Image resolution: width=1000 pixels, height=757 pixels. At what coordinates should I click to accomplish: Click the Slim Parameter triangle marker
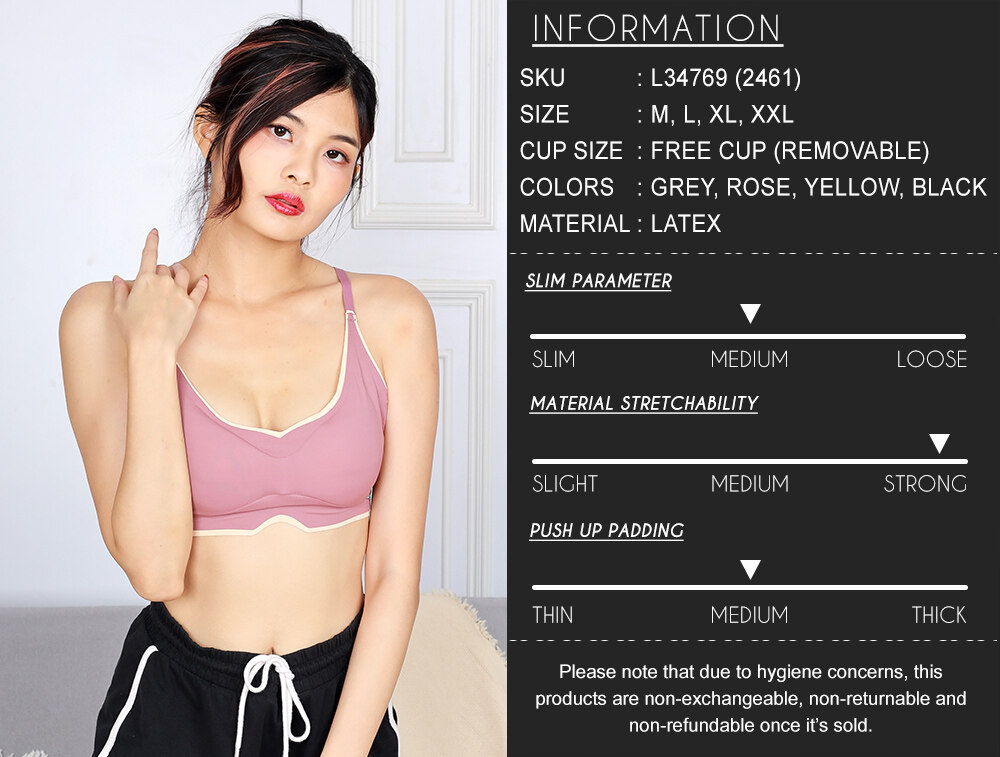(750, 313)
